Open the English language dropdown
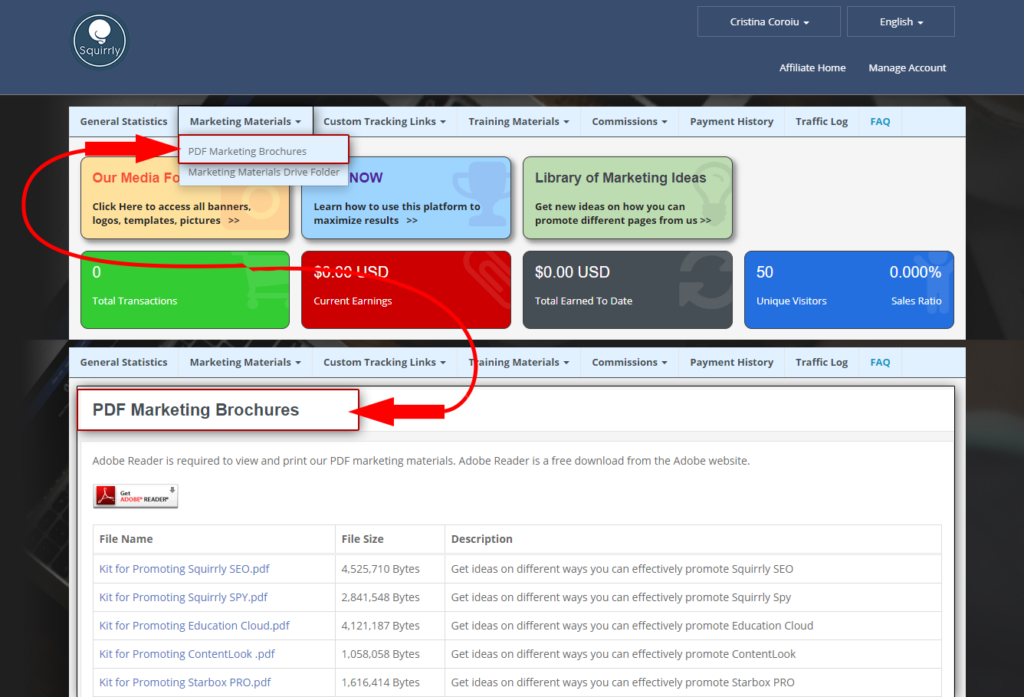 (901, 22)
